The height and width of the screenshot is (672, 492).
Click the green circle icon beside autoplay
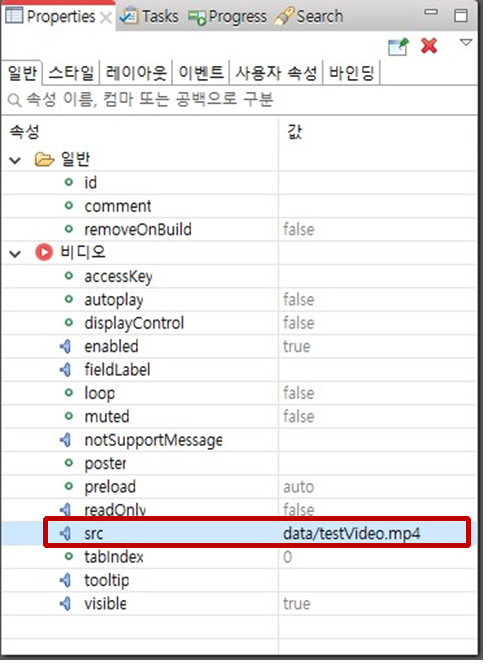69,299
